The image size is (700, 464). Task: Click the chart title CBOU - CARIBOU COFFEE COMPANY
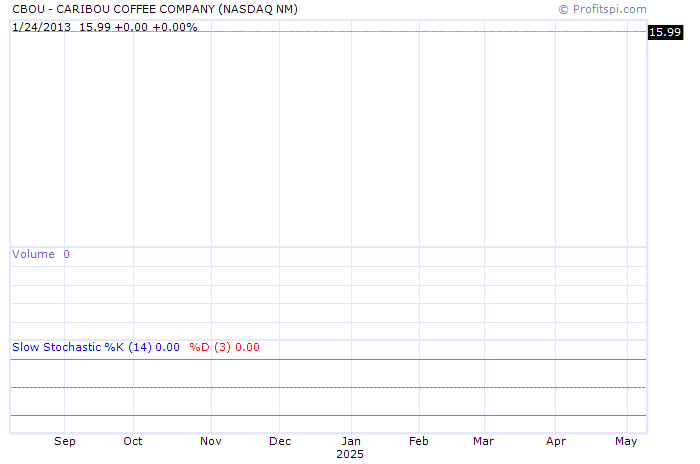(155, 9)
